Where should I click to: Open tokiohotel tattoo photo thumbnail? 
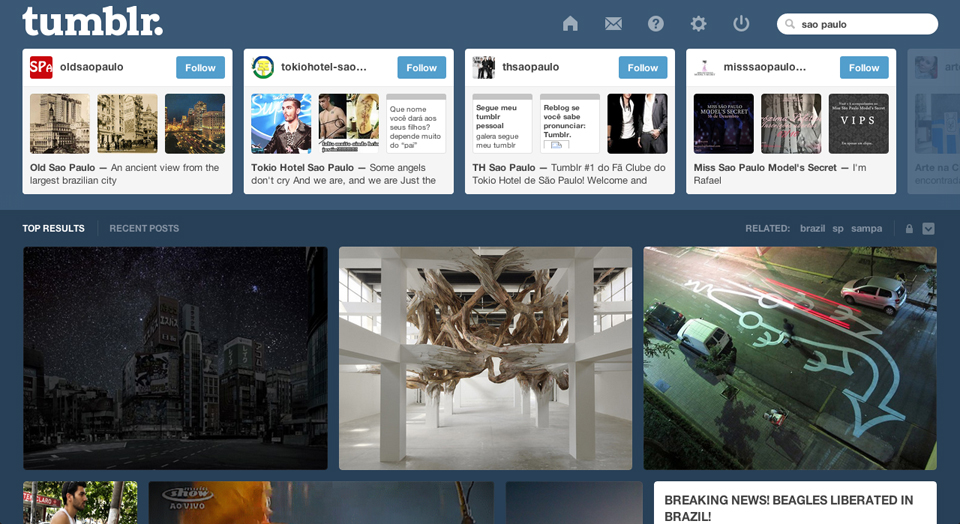(x=348, y=123)
